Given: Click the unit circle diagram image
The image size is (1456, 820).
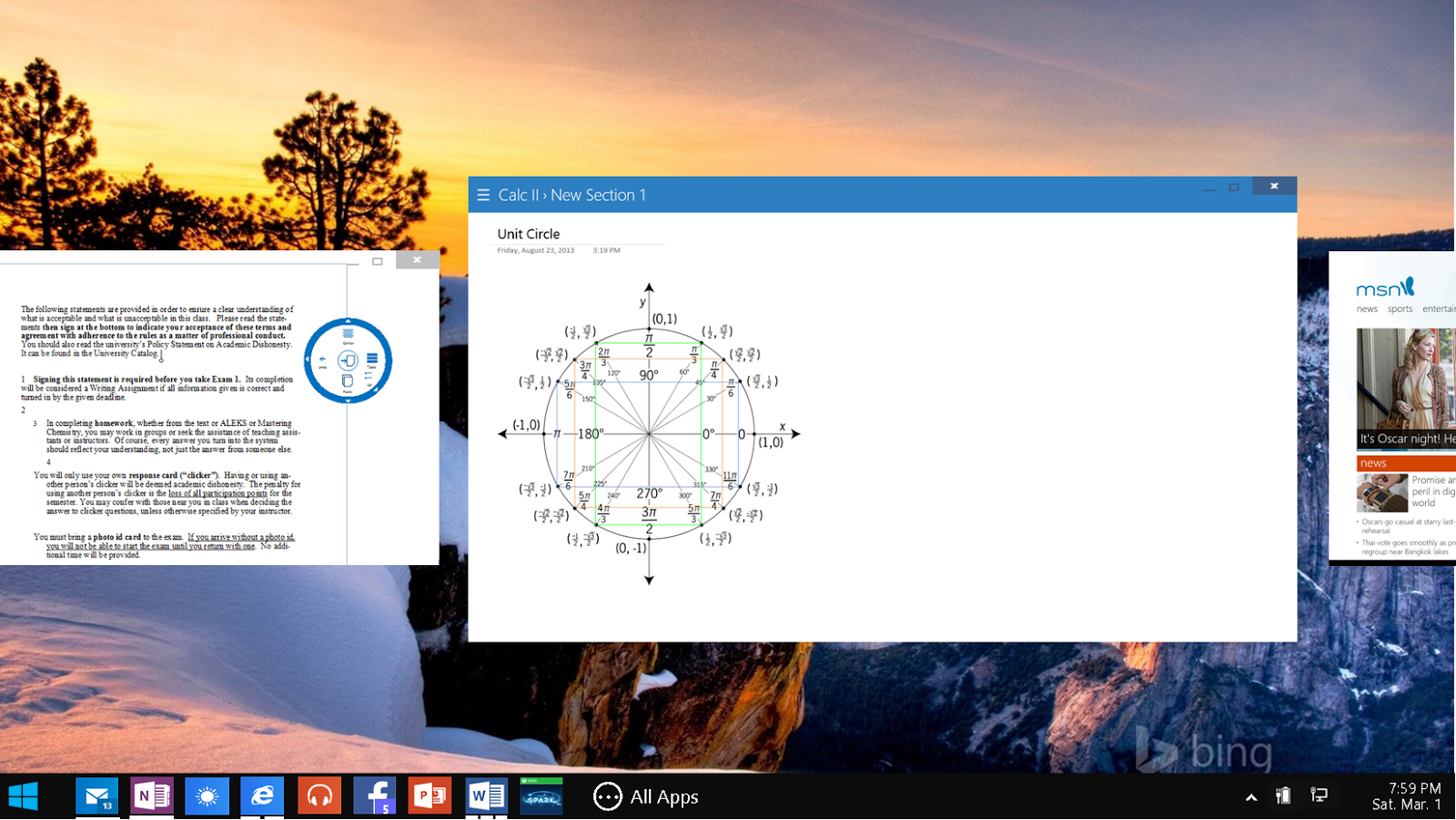Looking at the screenshot, I should pyautogui.click(x=649, y=433).
